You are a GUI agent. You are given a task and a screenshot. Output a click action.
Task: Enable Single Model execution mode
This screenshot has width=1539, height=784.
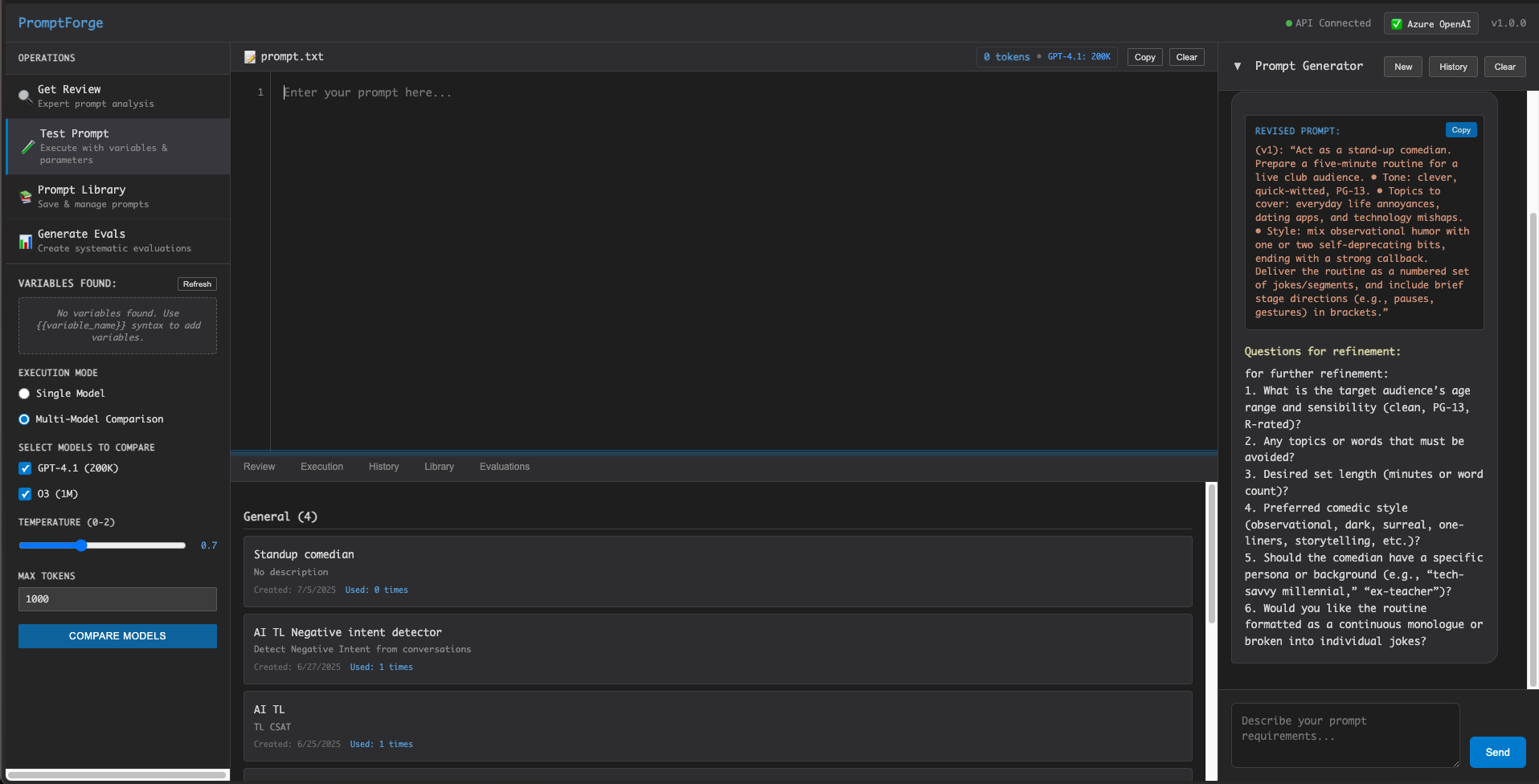[x=24, y=394]
